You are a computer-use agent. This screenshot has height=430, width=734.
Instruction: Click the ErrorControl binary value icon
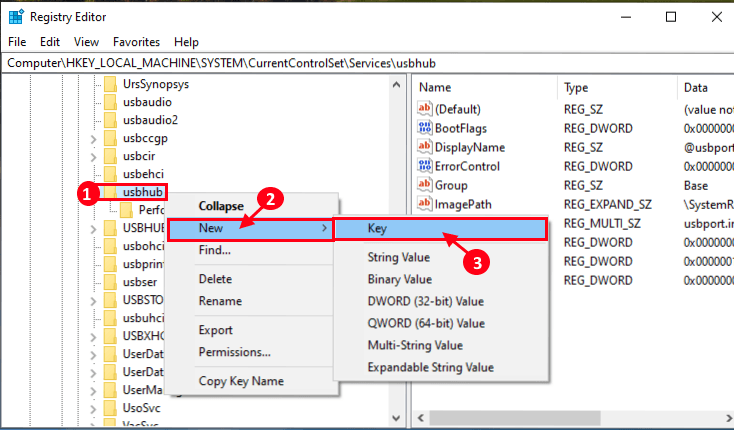click(425, 166)
